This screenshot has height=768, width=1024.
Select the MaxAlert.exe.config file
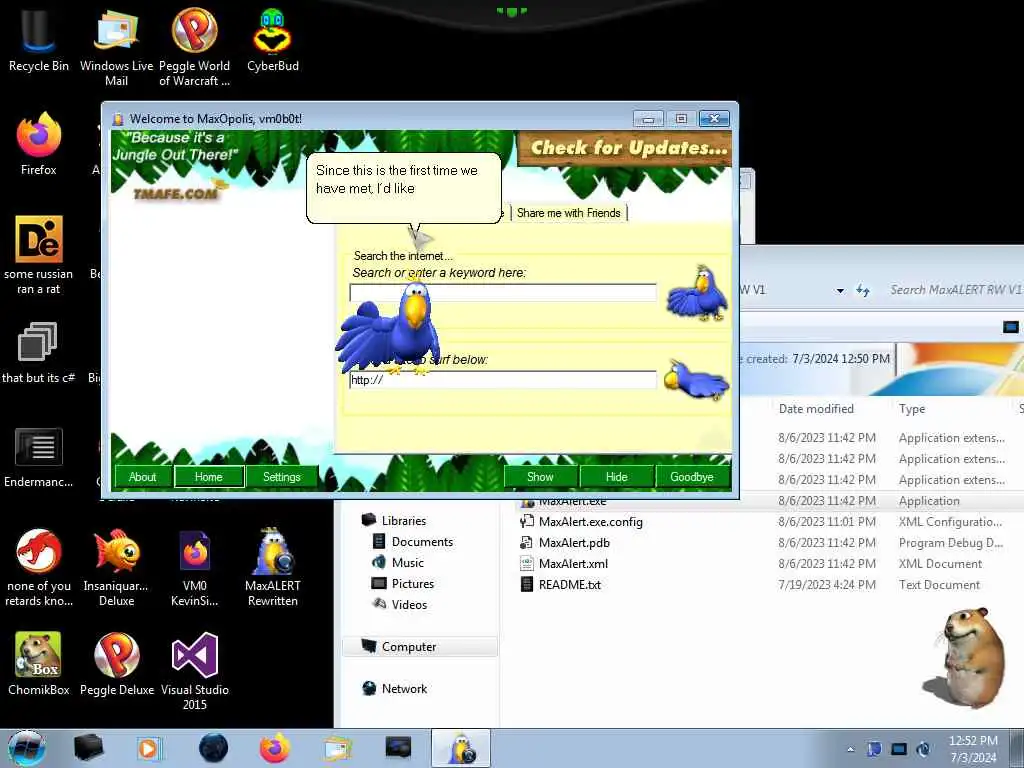pos(581,522)
